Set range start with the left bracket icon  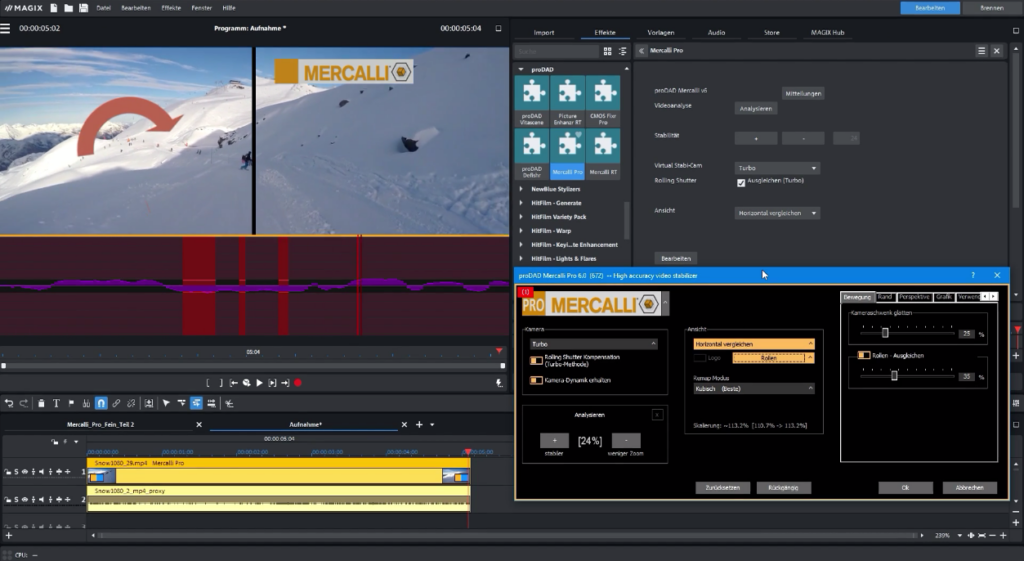(x=208, y=383)
